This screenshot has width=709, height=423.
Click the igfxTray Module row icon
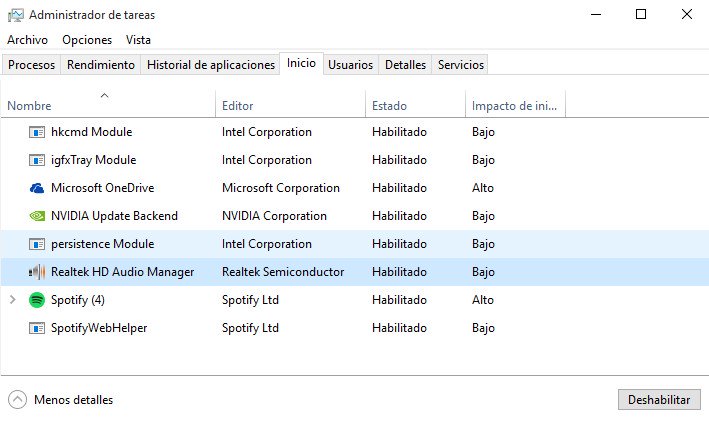tap(37, 160)
